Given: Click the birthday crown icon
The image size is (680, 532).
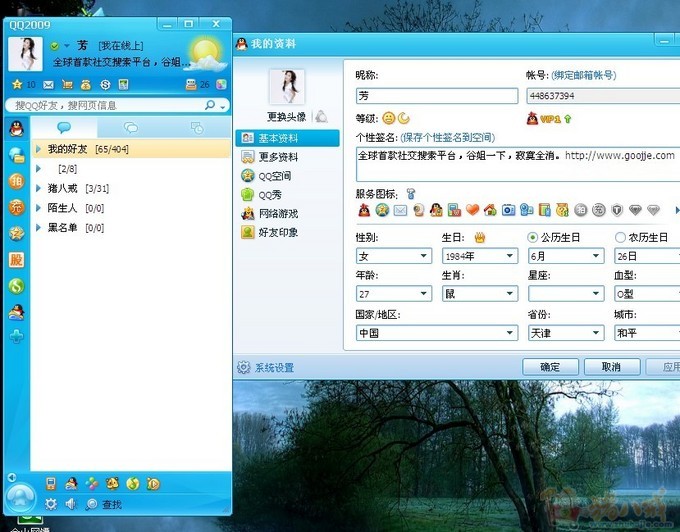Looking at the screenshot, I should coord(480,237).
